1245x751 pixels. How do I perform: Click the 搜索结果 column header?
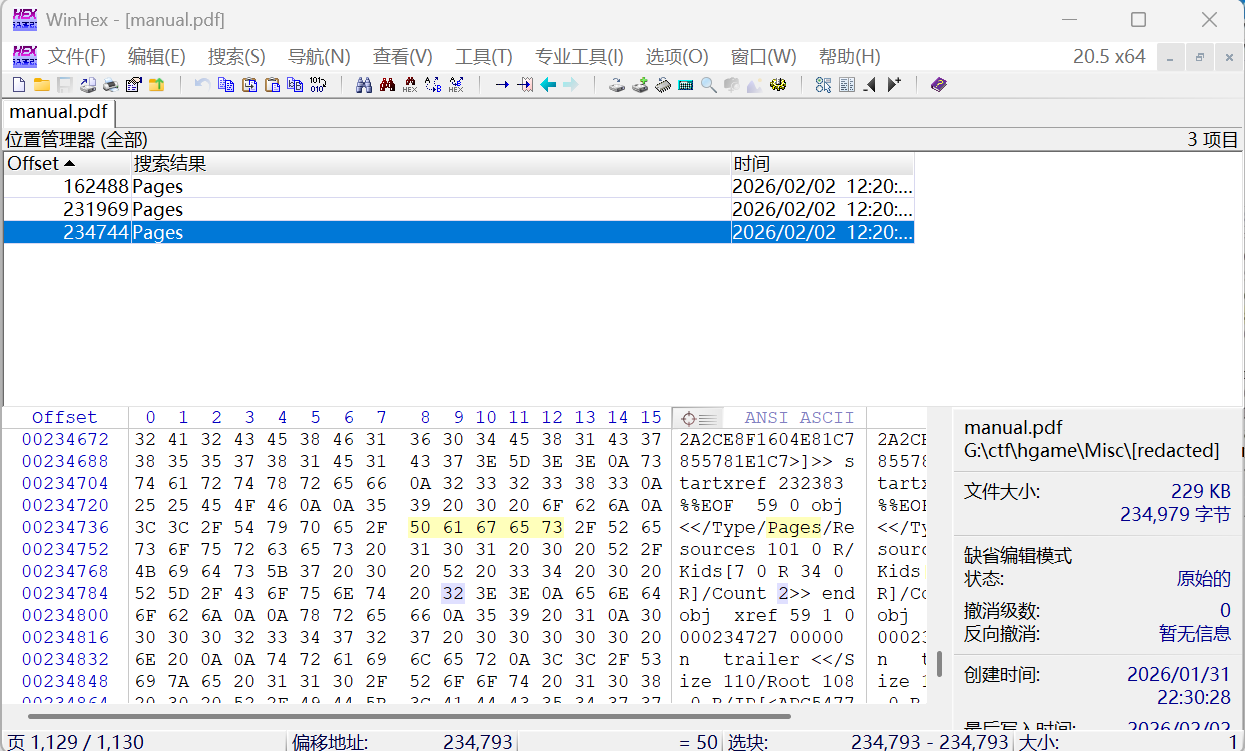pos(430,164)
